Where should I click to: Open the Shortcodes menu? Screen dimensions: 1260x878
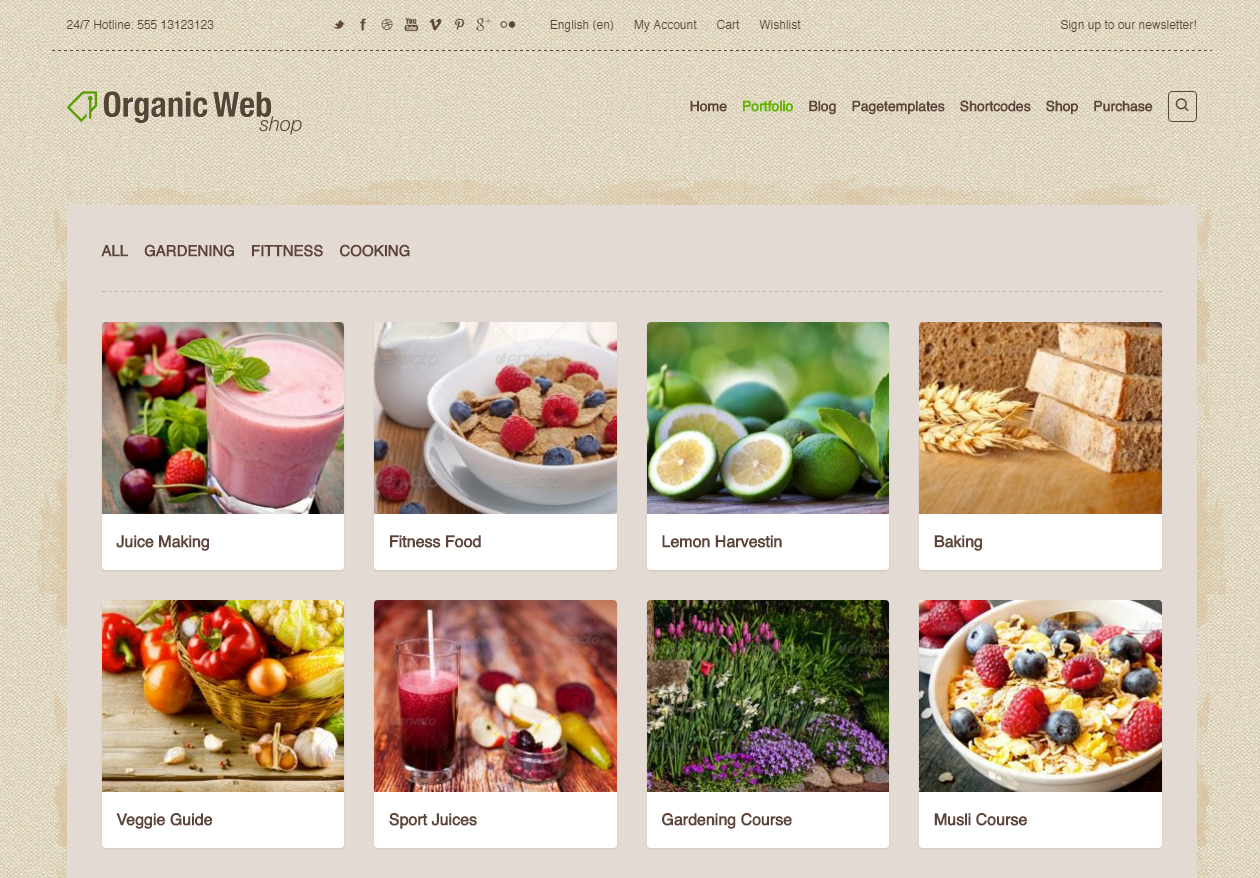(995, 107)
